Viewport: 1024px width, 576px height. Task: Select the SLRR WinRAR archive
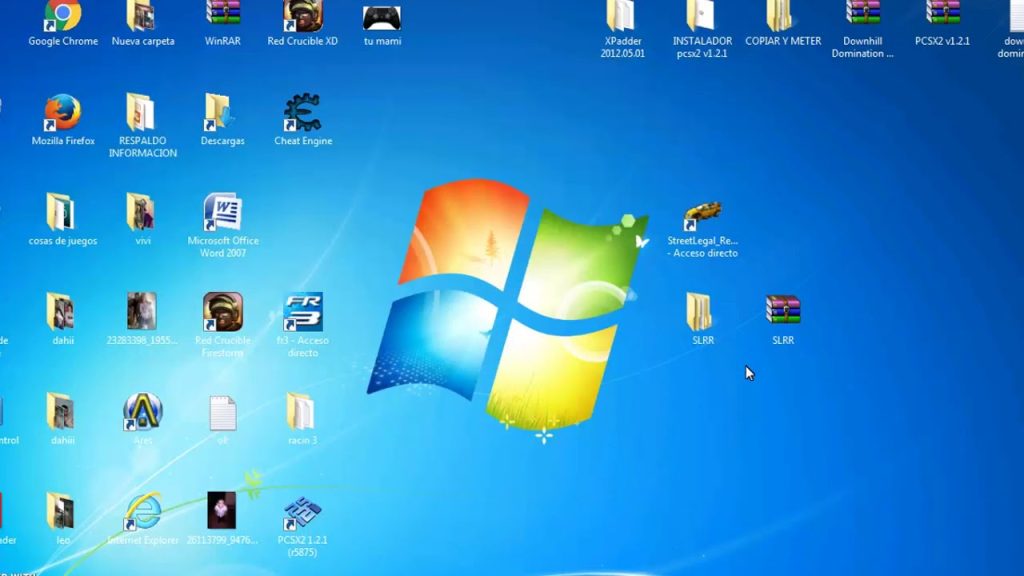point(783,311)
